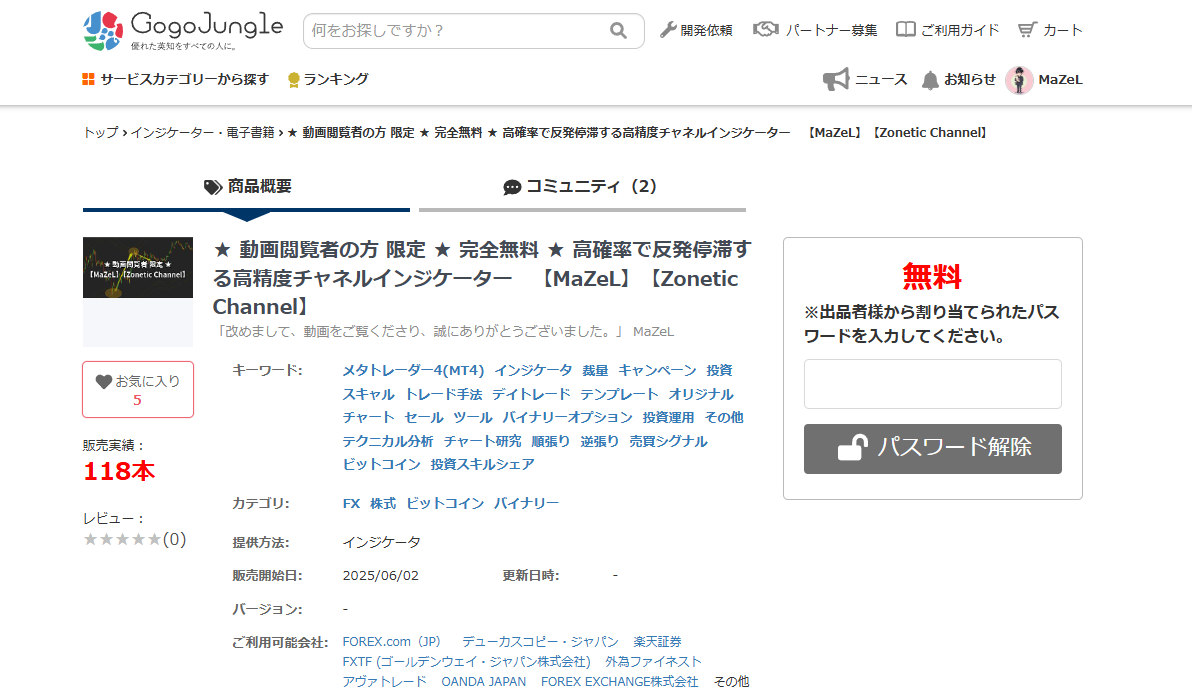Open keyword デイトレード
This screenshot has height=699, width=1192.
coord(531,395)
